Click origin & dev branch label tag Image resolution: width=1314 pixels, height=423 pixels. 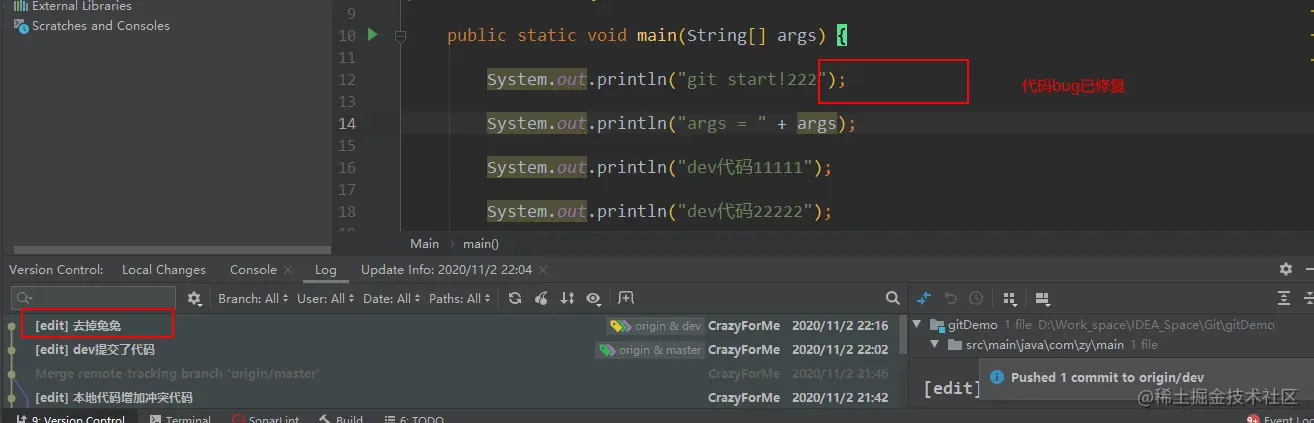pos(655,326)
